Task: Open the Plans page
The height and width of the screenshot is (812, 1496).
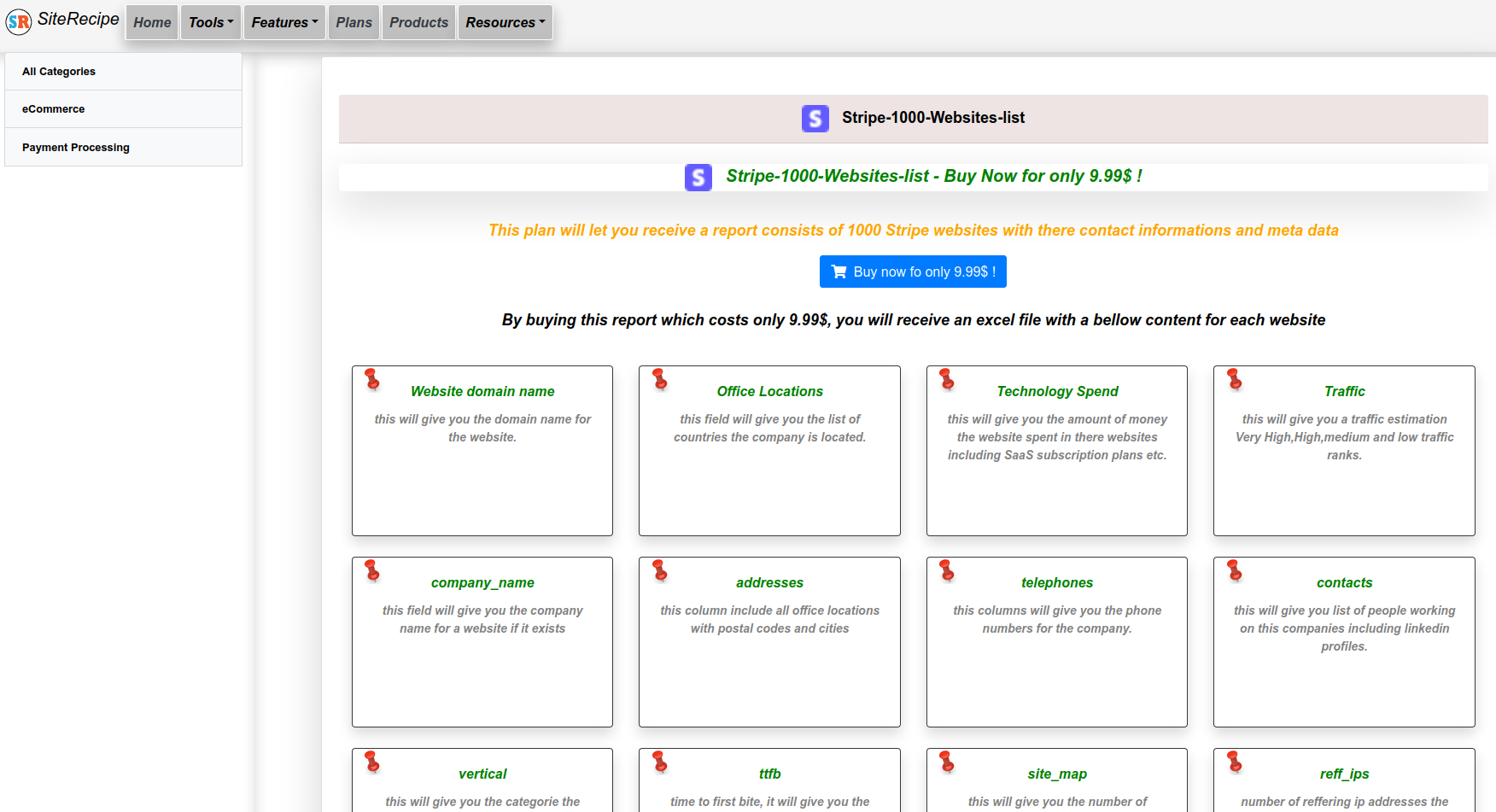Action: 354,22
